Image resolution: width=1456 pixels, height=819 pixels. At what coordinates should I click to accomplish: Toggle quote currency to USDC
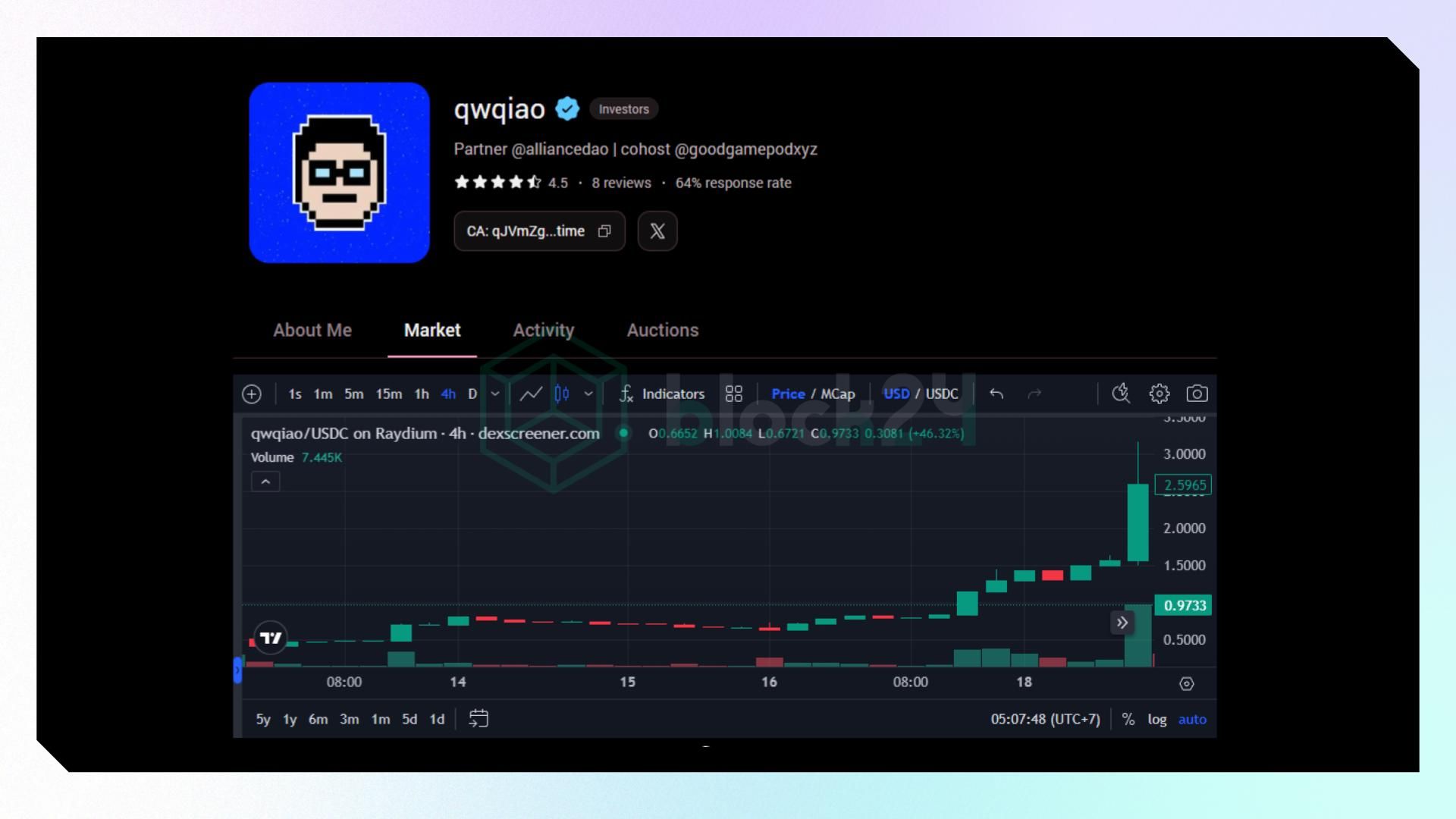click(x=942, y=394)
